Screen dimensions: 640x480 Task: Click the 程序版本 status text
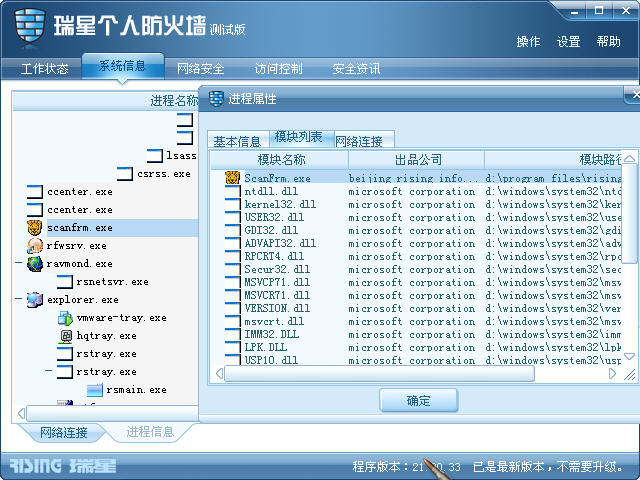tap(407, 467)
